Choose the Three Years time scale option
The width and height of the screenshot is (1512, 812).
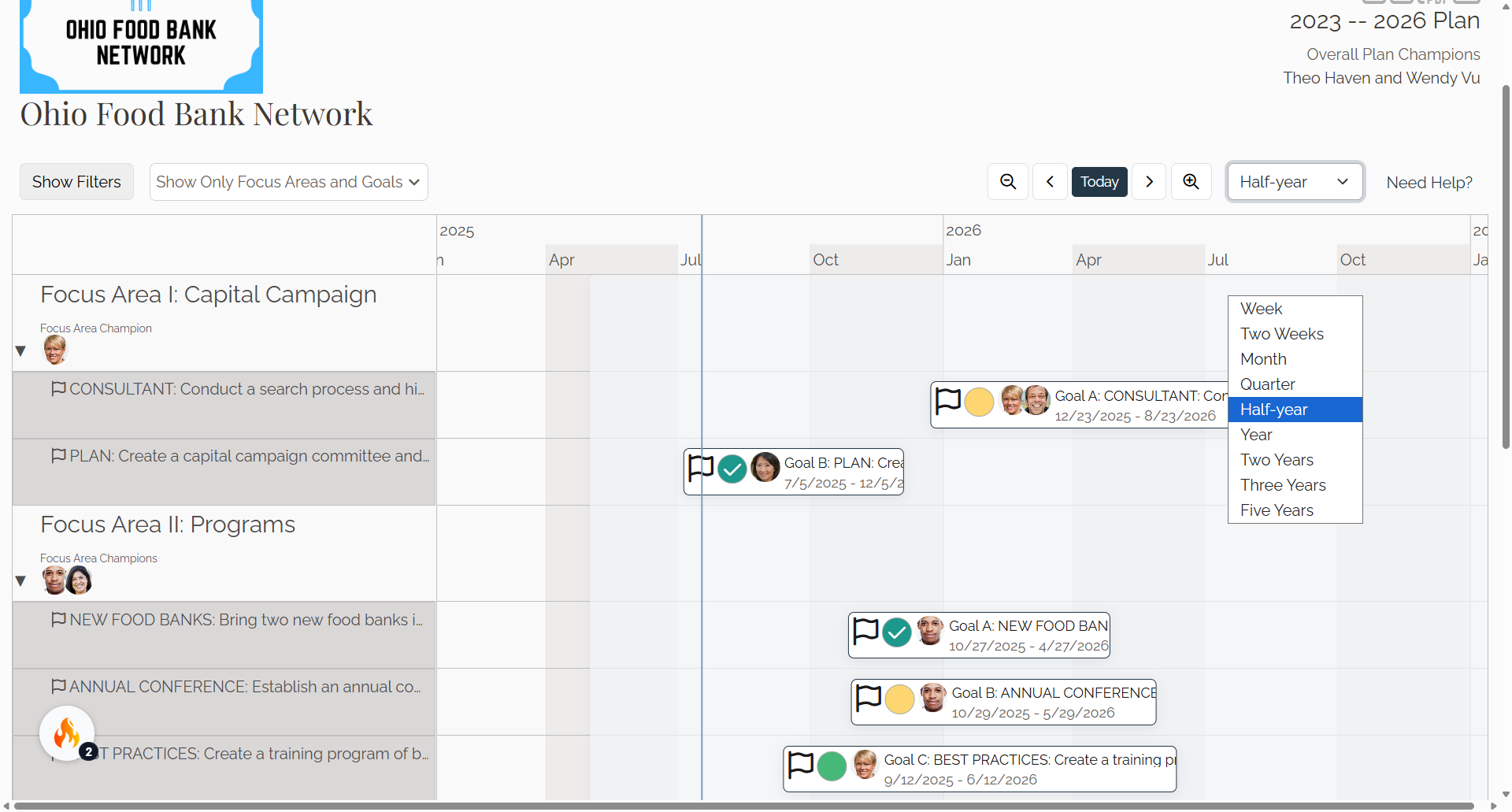coord(1295,485)
